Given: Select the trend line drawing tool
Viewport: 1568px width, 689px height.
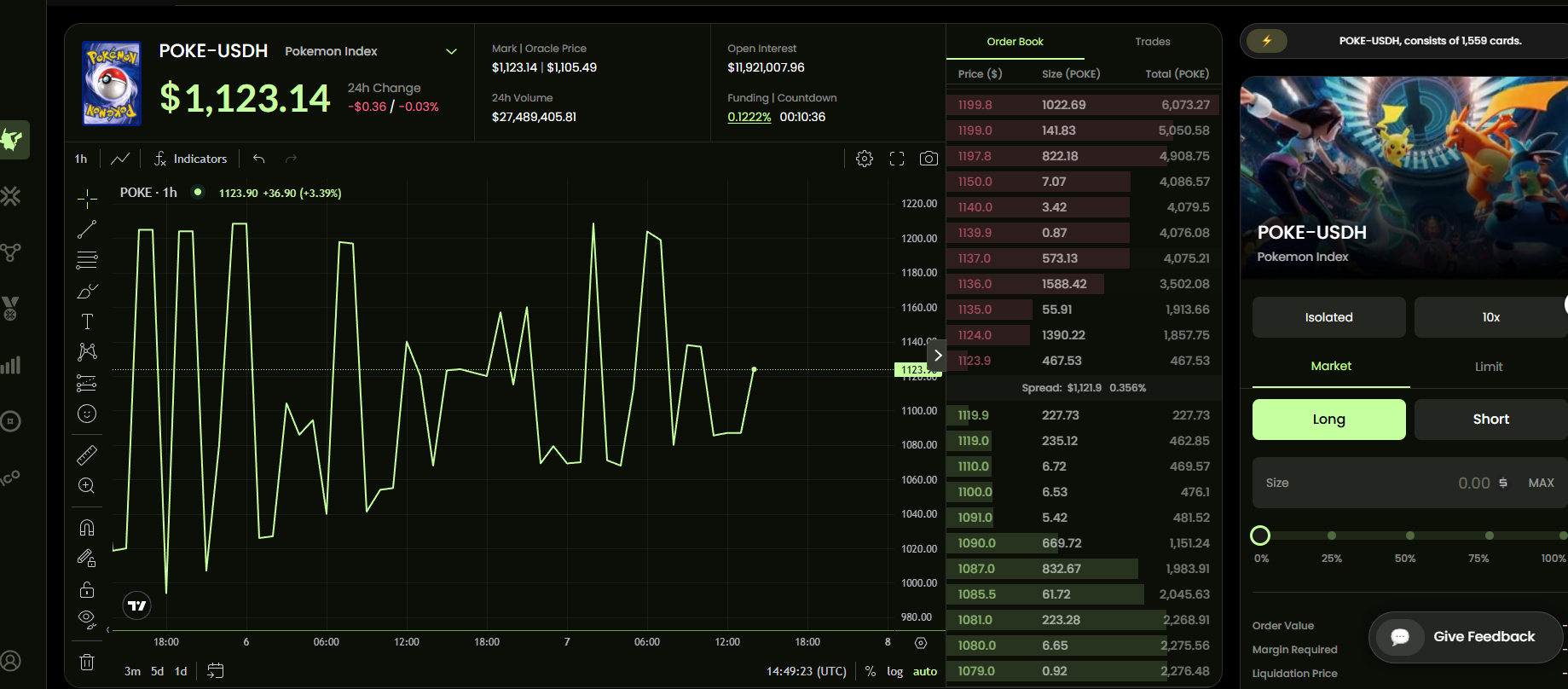Looking at the screenshot, I should tap(87, 229).
